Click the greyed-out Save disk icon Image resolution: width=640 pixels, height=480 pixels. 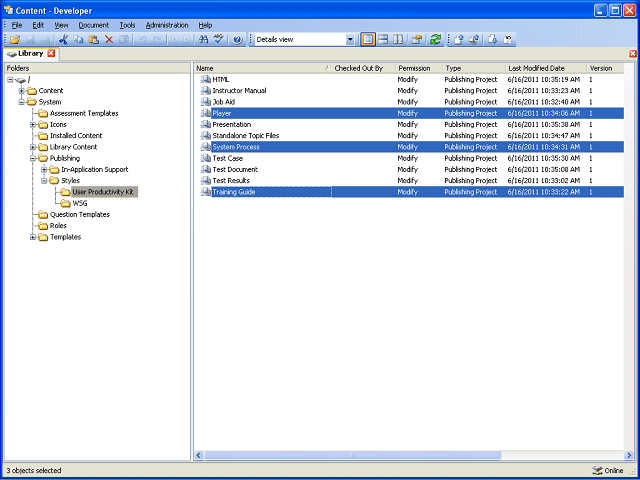pyautogui.click(x=31, y=40)
